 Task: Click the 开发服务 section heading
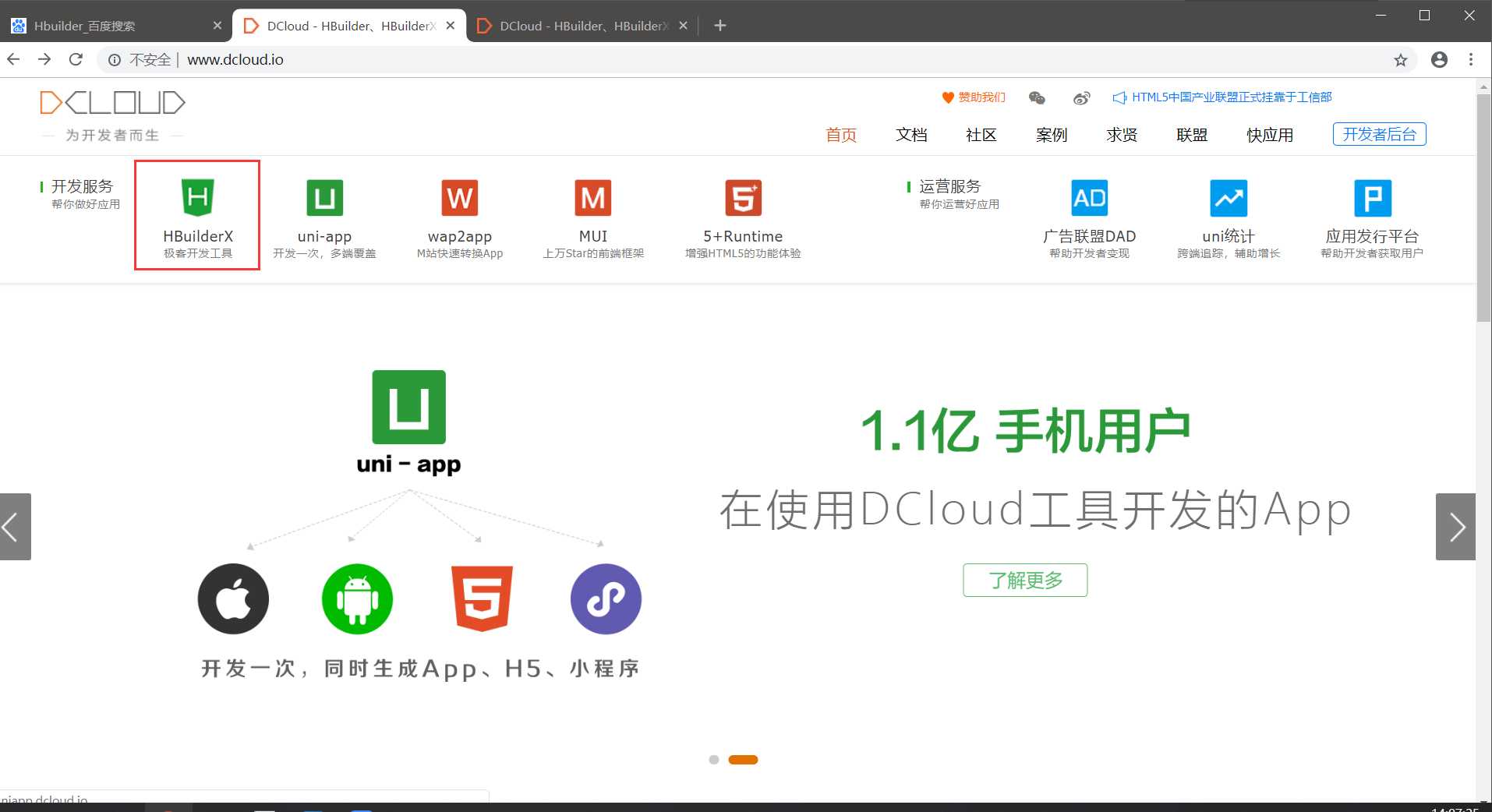83,186
